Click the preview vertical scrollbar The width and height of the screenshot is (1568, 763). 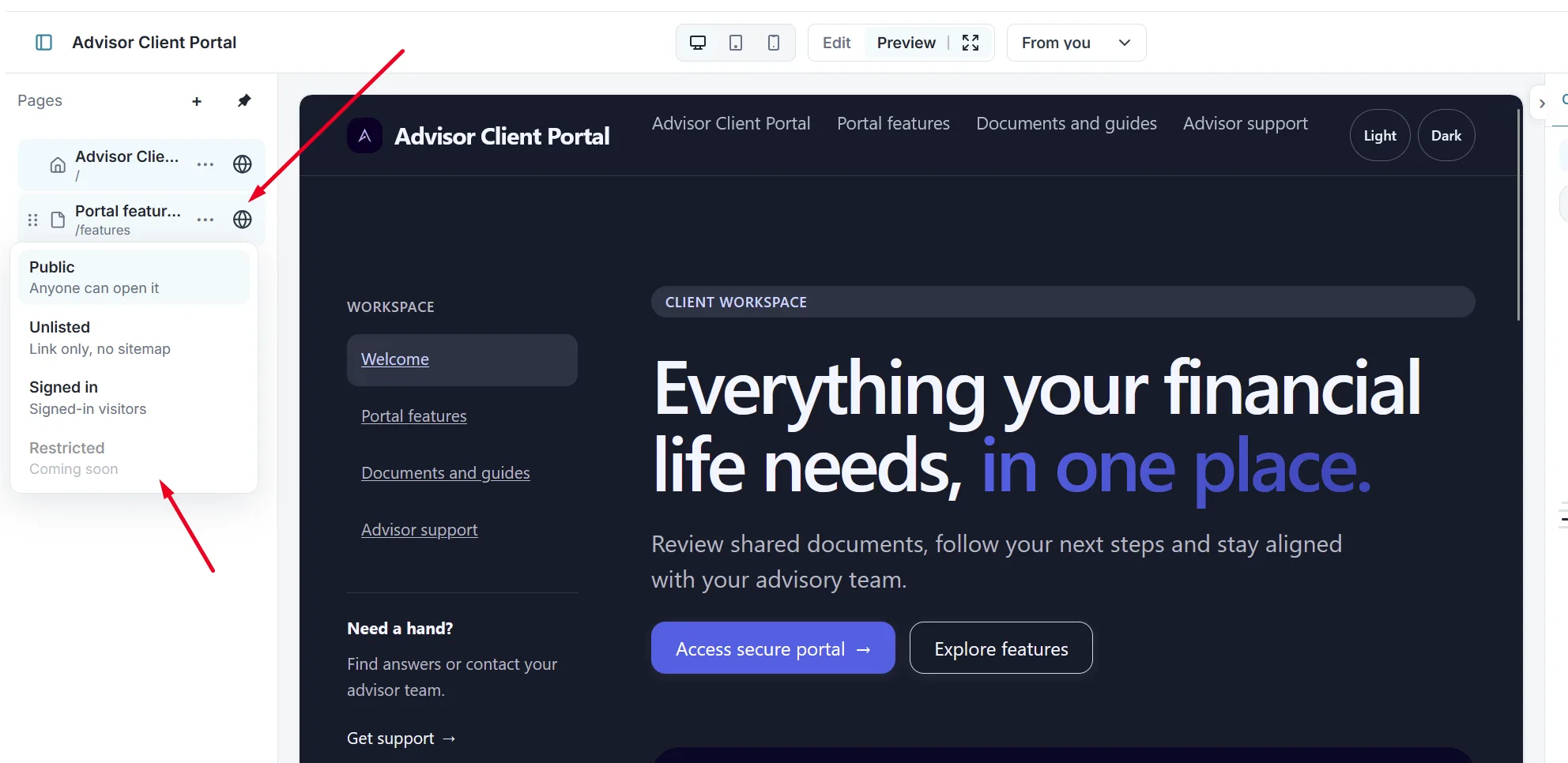tap(1518, 213)
